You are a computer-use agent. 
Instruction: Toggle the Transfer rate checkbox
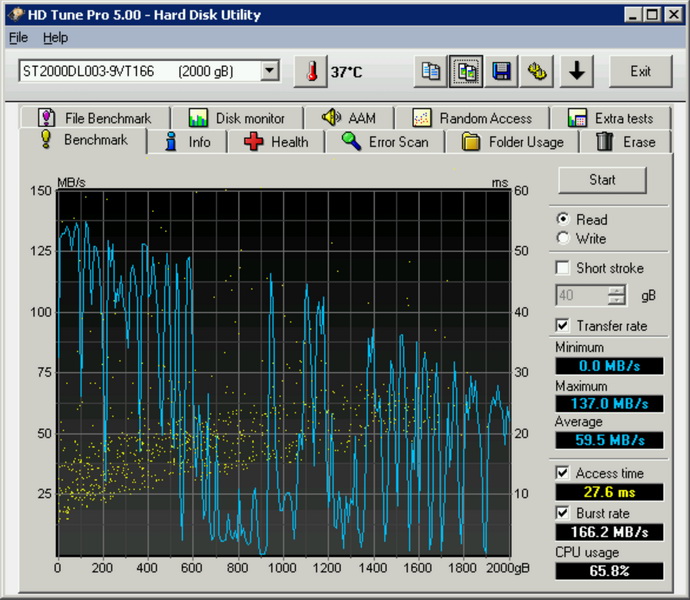[x=562, y=325]
